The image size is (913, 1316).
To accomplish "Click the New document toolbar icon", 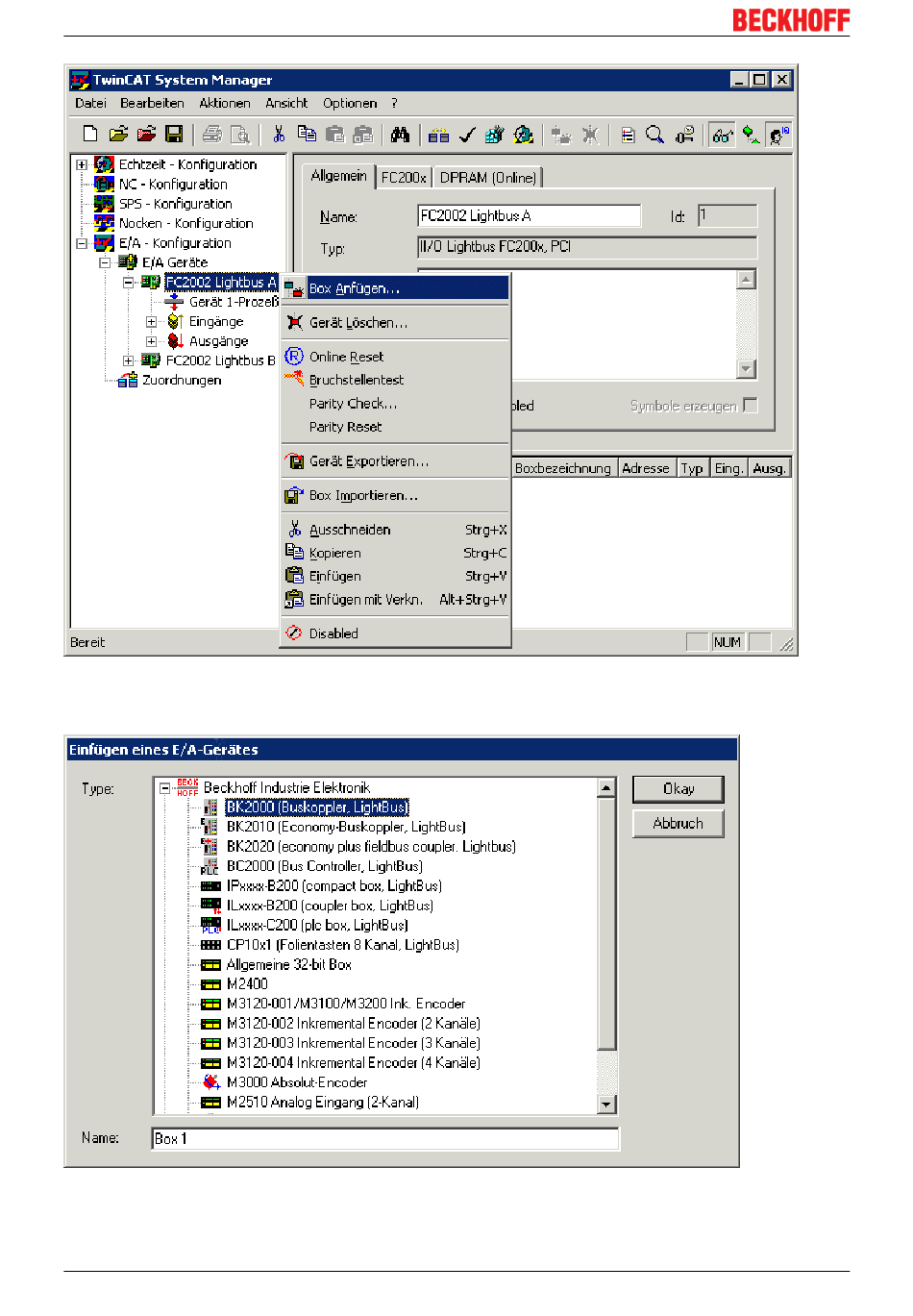I will tap(90, 135).
